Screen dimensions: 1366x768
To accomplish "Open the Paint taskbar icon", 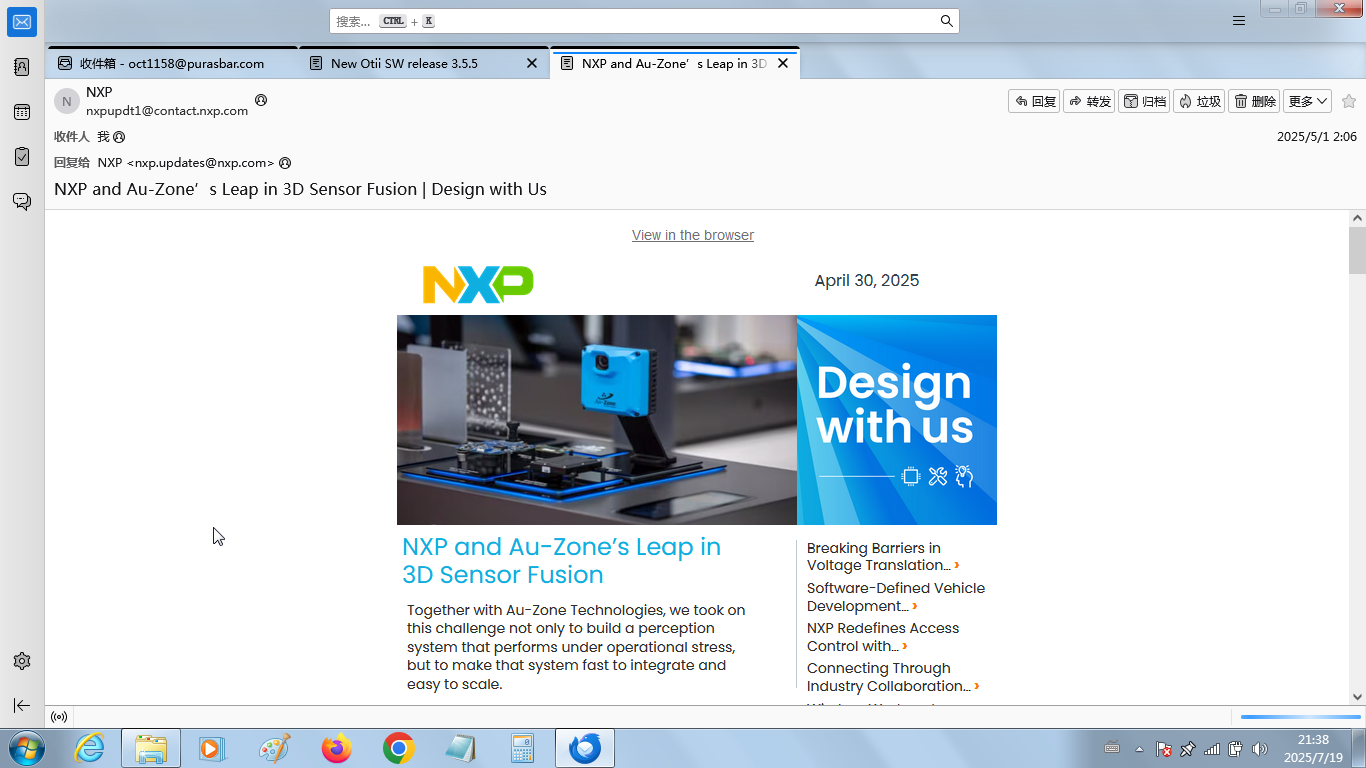I will pyautogui.click(x=274, y=748).
